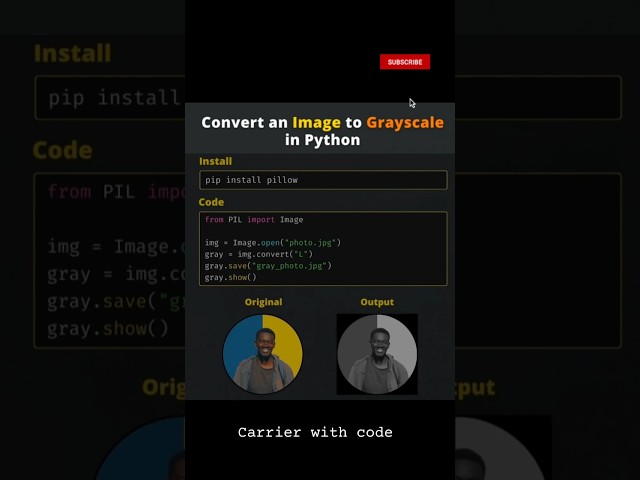The height and width of the screenshot is (480, 640).
Task: Click the blurred background 'Code' heading
Action: (x=62, y=150)
